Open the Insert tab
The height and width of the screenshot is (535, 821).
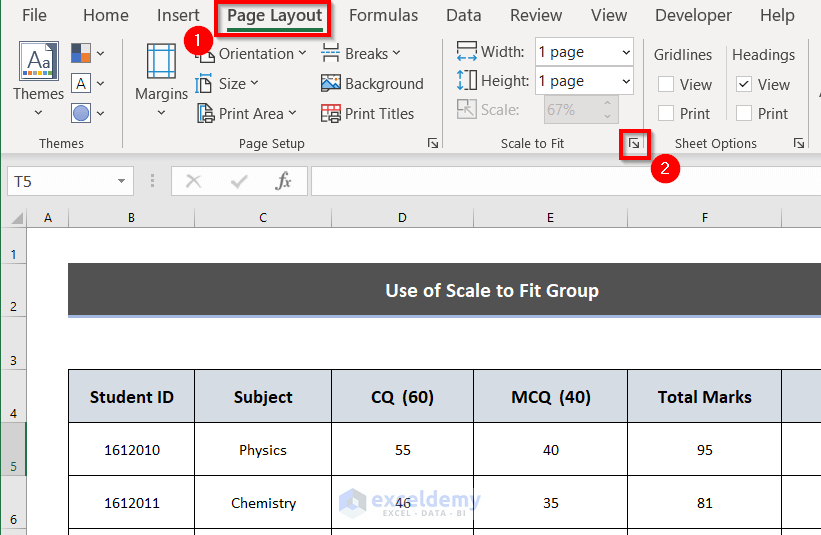178,15
